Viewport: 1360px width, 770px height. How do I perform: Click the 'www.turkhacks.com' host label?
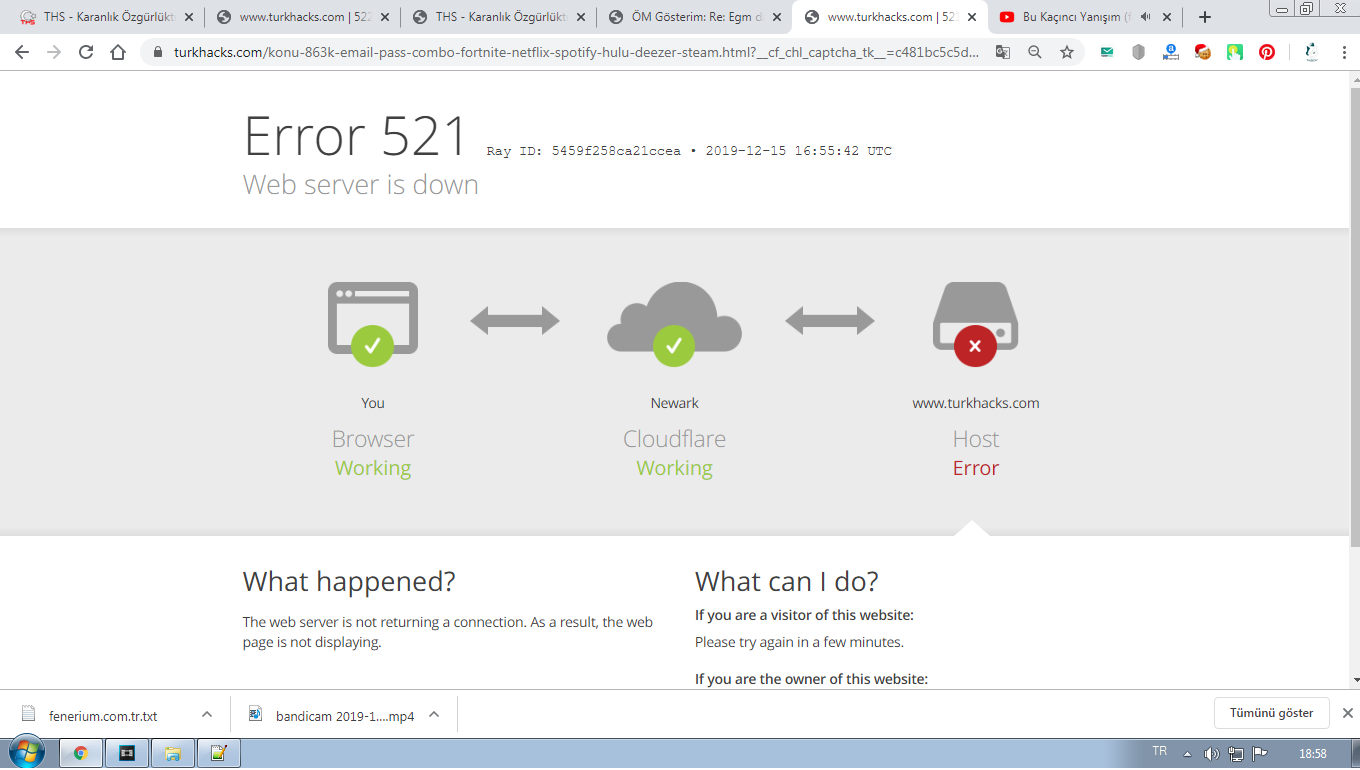point(976,404)
